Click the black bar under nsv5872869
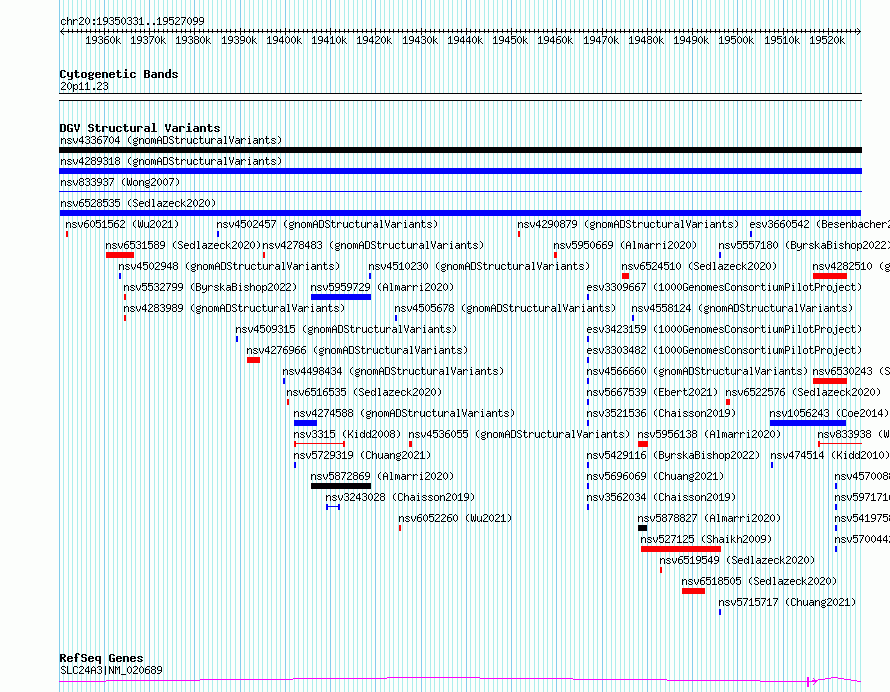Viewport: 890px width, 692px height. [341, 486]
